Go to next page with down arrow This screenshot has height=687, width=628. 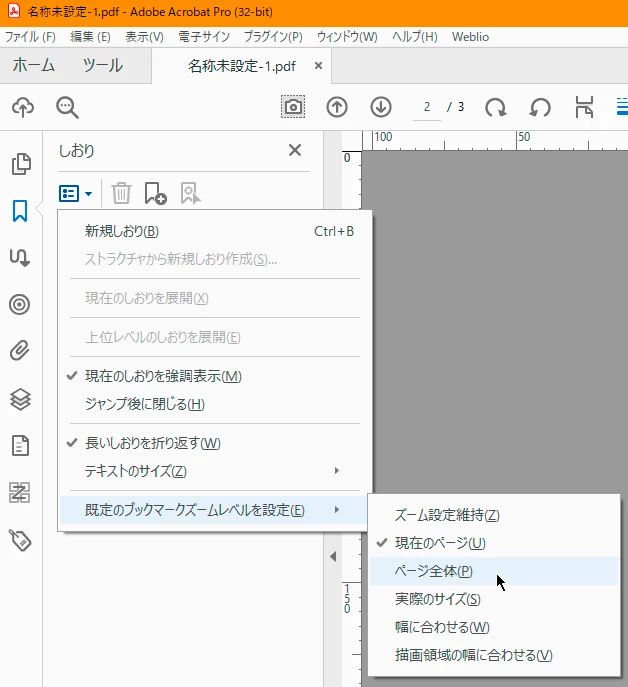pyautogui.click(x=380, y=107)
